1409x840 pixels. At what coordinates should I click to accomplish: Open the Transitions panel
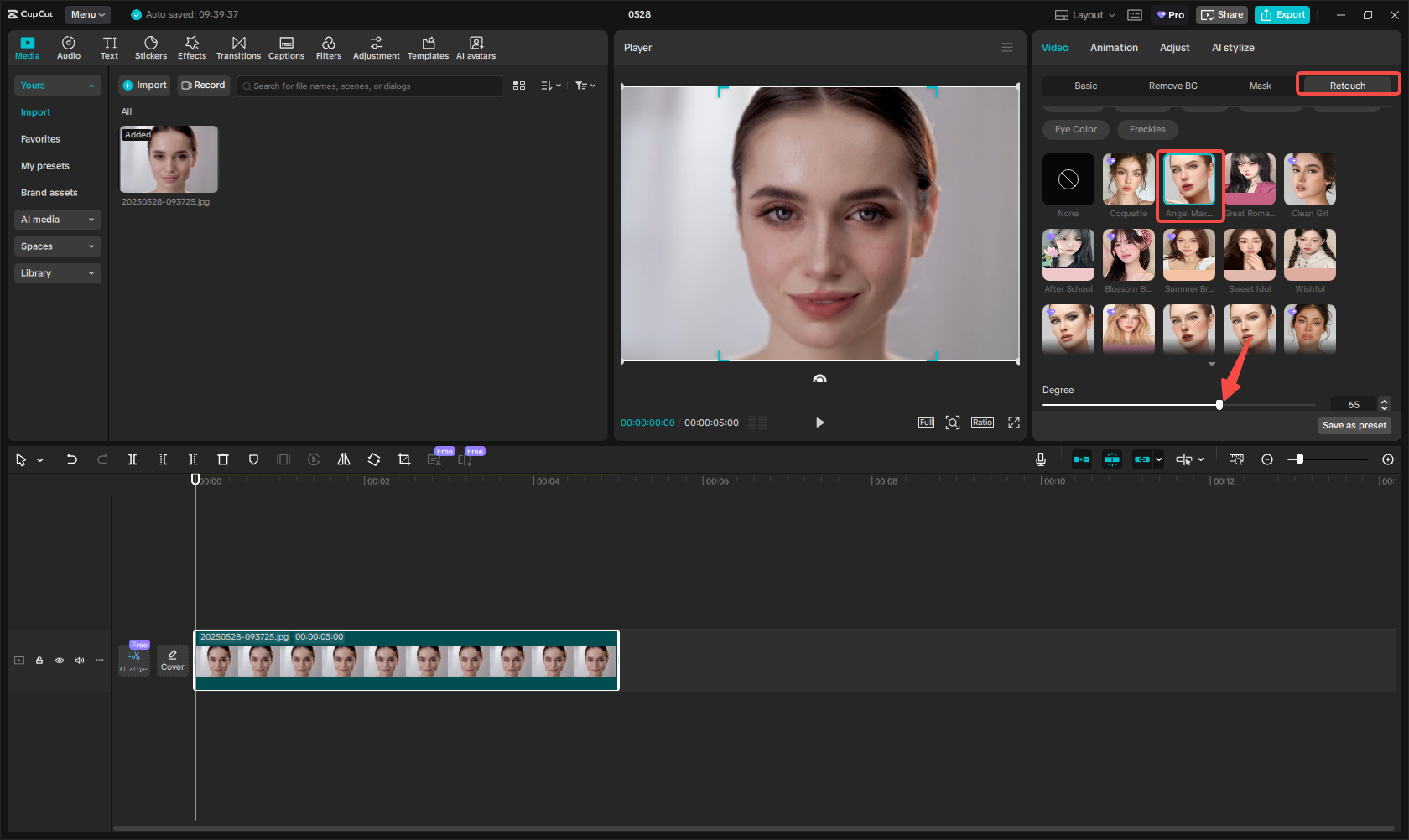(238, 48)
